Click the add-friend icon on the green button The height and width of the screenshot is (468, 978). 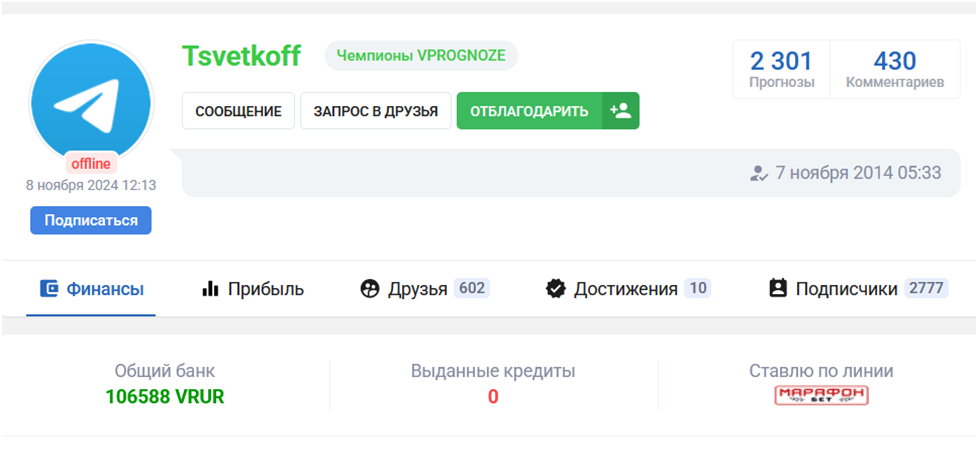click(620, 111)
